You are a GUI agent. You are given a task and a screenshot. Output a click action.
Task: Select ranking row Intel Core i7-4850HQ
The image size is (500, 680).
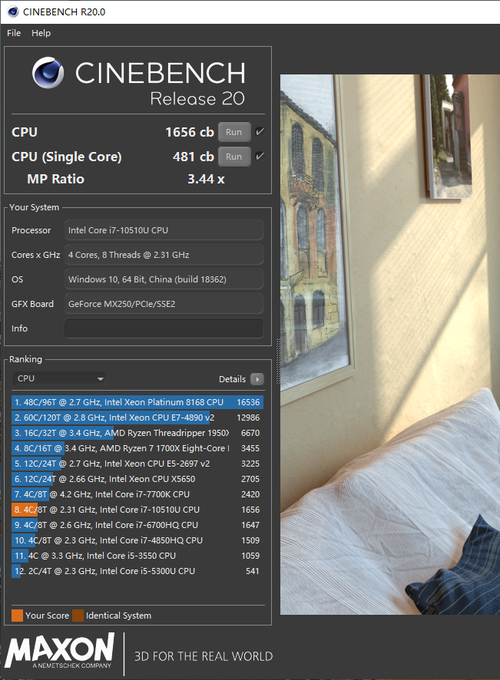pos(137,540)
